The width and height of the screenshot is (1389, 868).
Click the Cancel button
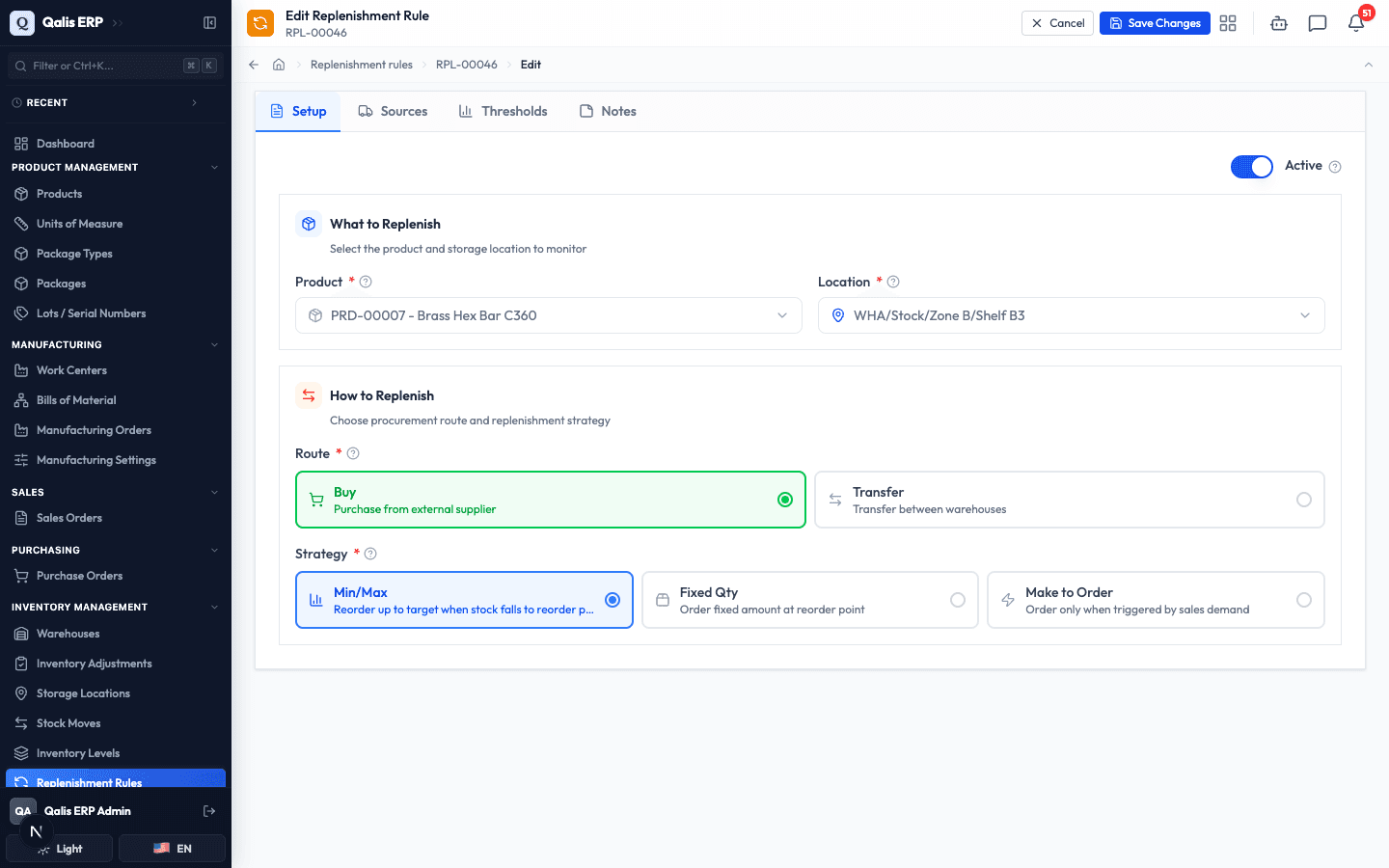pyautogui.click(x=1057, y=23)
